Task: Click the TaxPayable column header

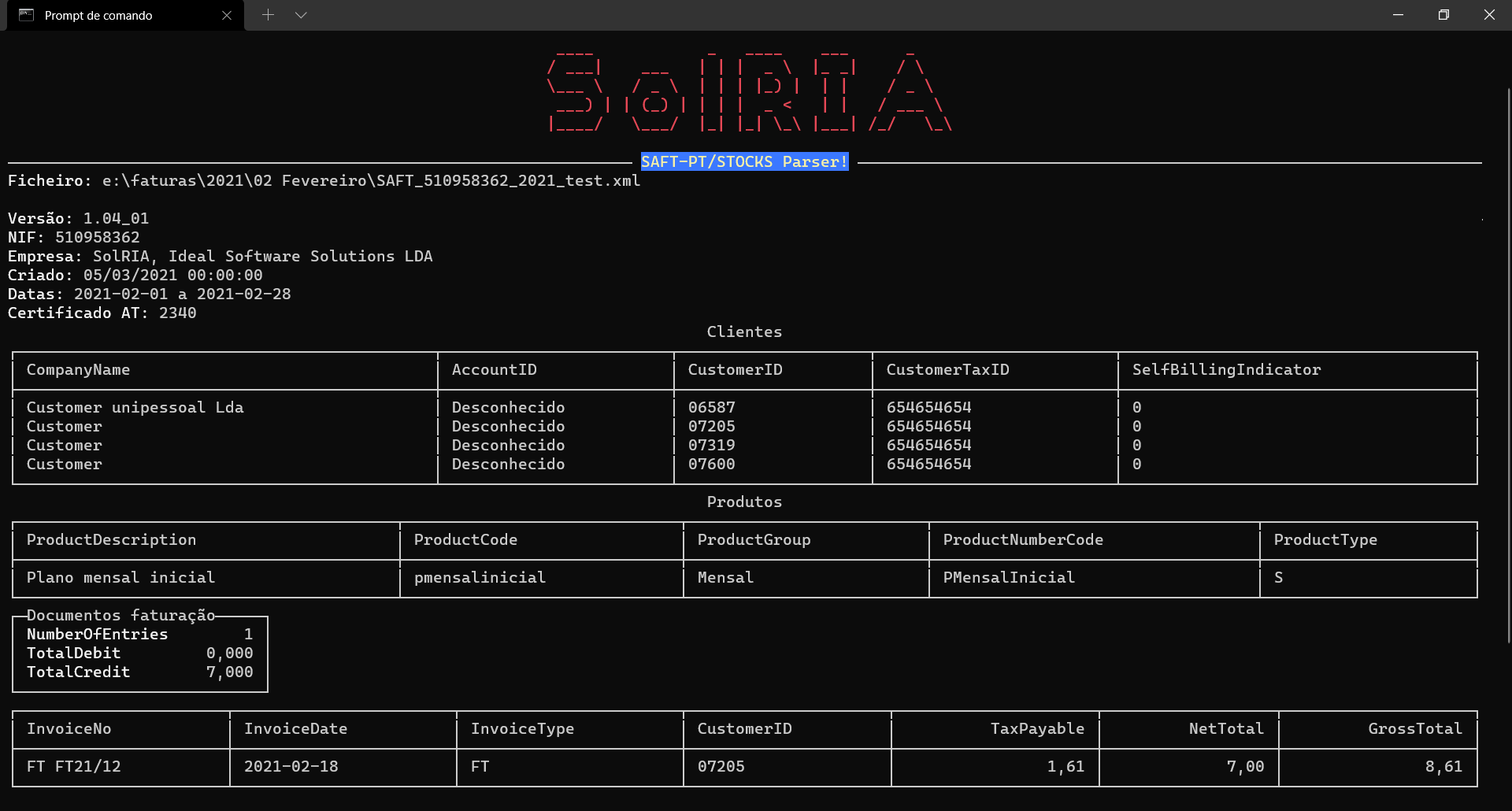Action: tap(1037, 728)
